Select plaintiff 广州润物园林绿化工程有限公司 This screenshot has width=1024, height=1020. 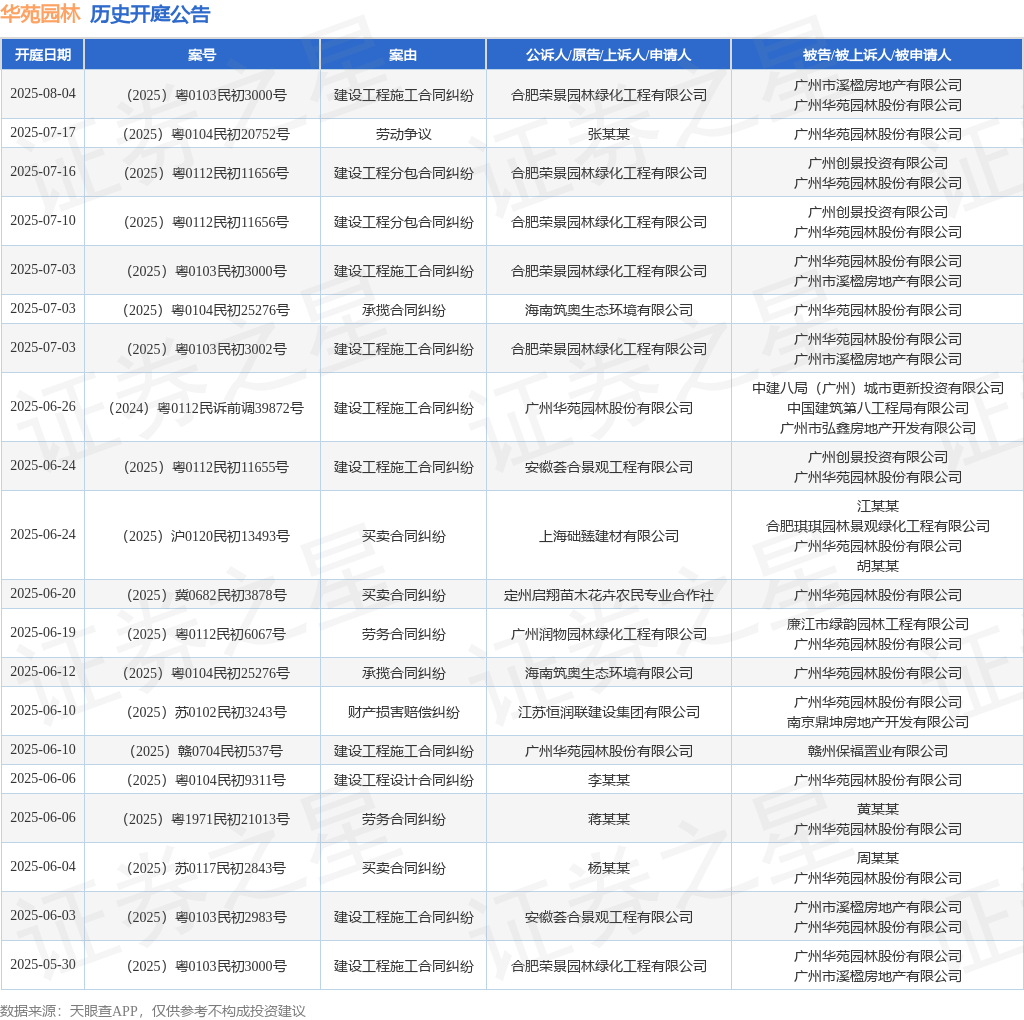point(609,634)
